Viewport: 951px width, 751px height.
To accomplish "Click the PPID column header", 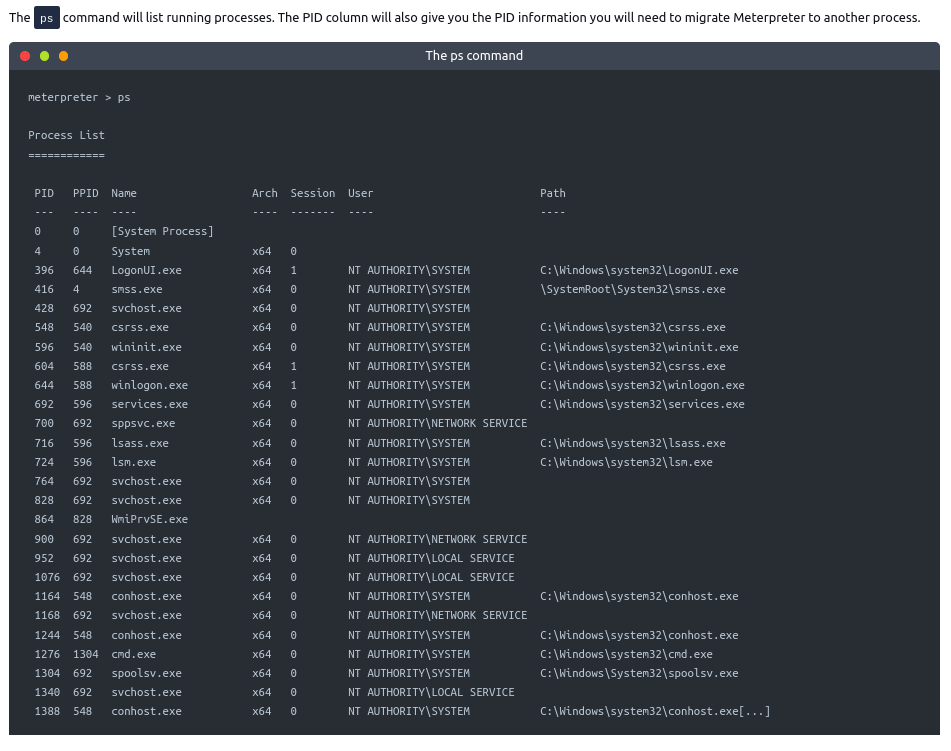I will point(86,194).
